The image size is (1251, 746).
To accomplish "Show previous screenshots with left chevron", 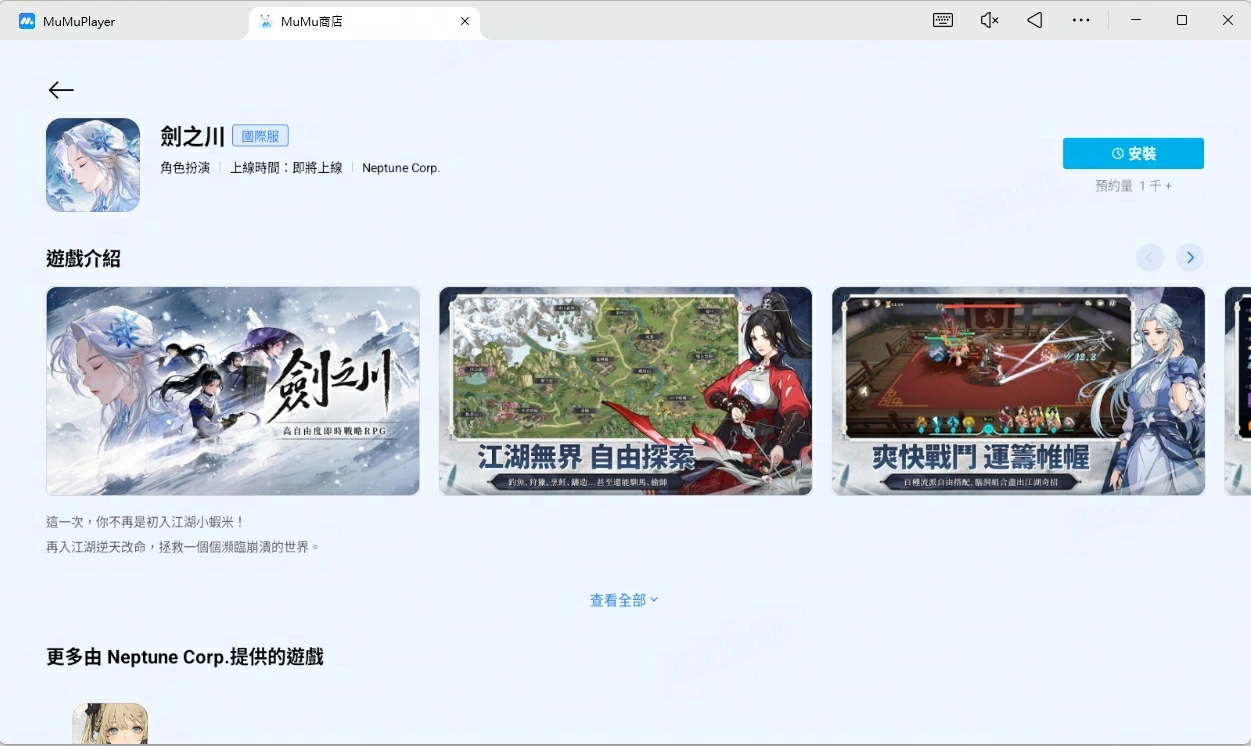I will (1150, 258).
